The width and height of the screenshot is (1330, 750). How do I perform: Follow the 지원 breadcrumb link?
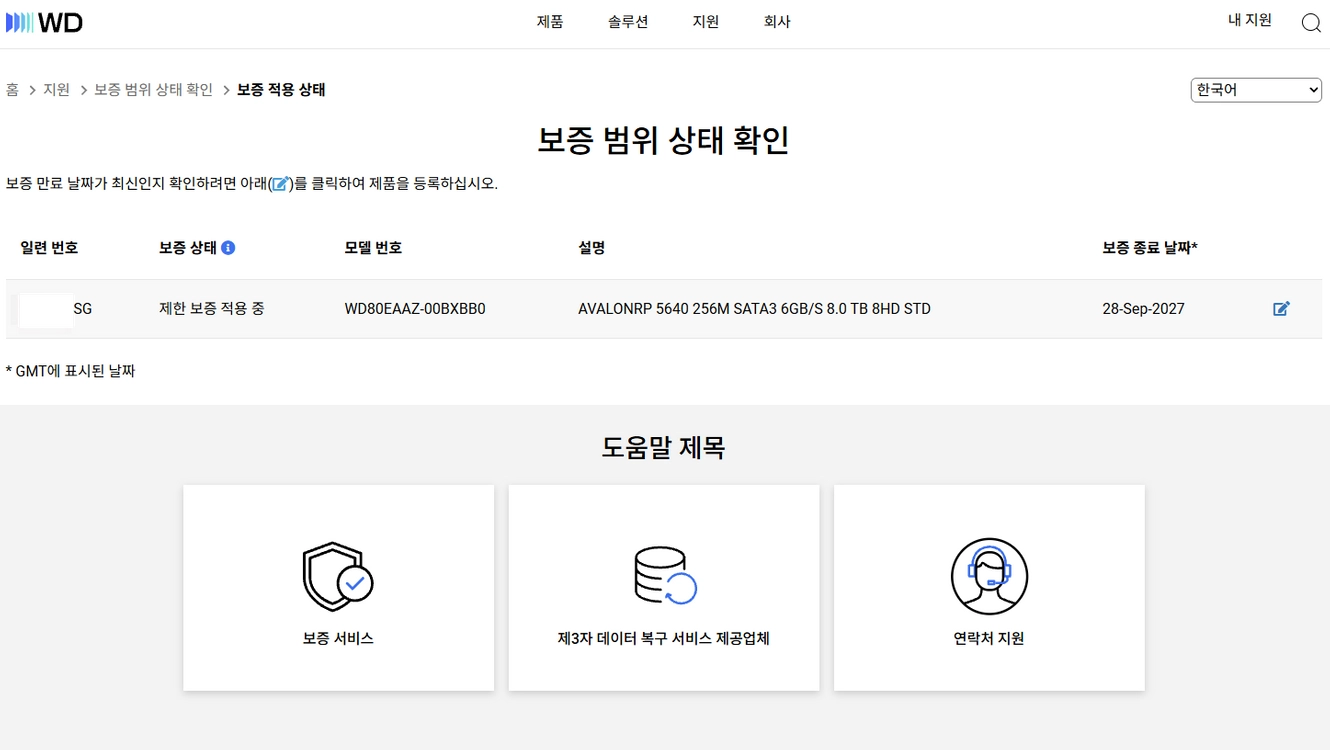pos(56,90)
